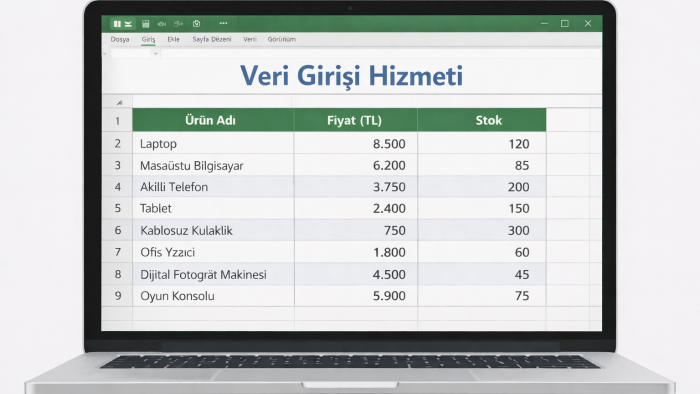Image resolution: width=700 pixels, height=394 pixels.
Task: Select row header 2
Action: (117, 143)
